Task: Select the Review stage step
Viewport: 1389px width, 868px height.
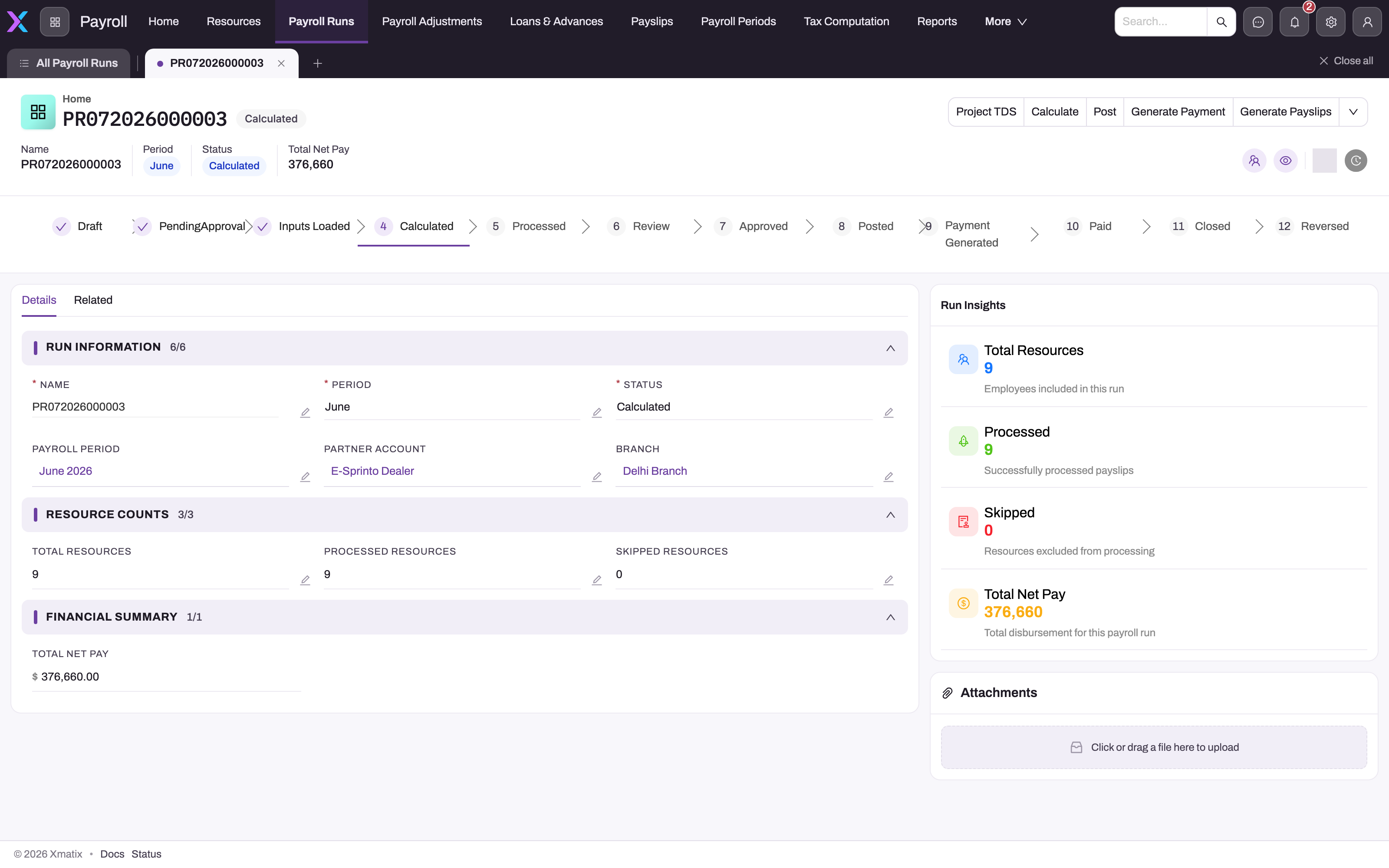Action: pyautogui.click(x=639, y=226)
